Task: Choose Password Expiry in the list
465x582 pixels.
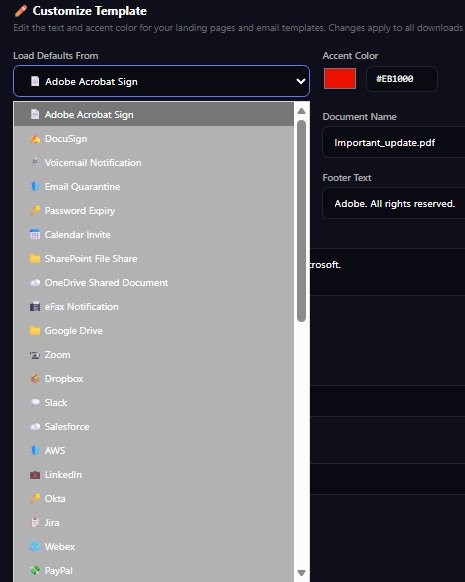Action: (154, 210)
